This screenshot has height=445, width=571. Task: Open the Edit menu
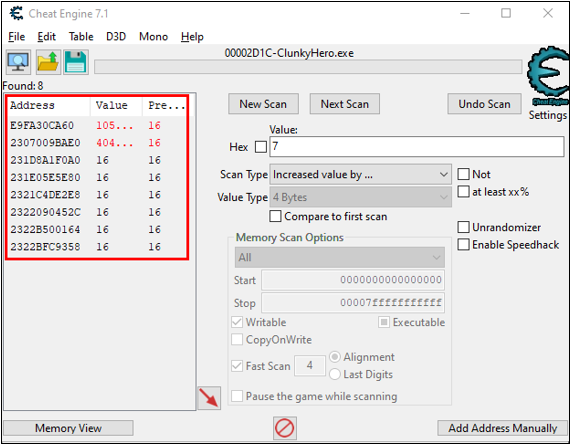coord(46,37)
